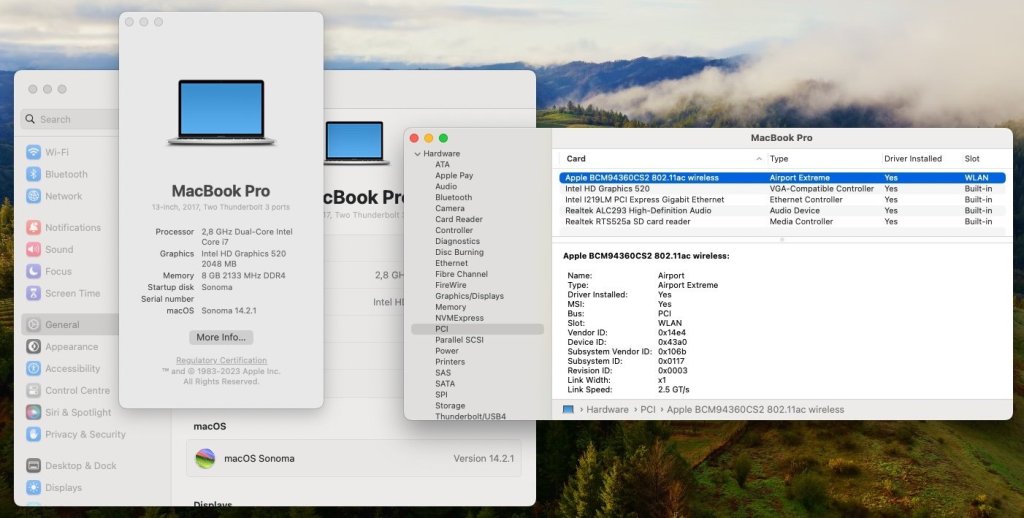Sort by the Driver Installed column
The image size is (1024, 518).
(x=912, y=159)
